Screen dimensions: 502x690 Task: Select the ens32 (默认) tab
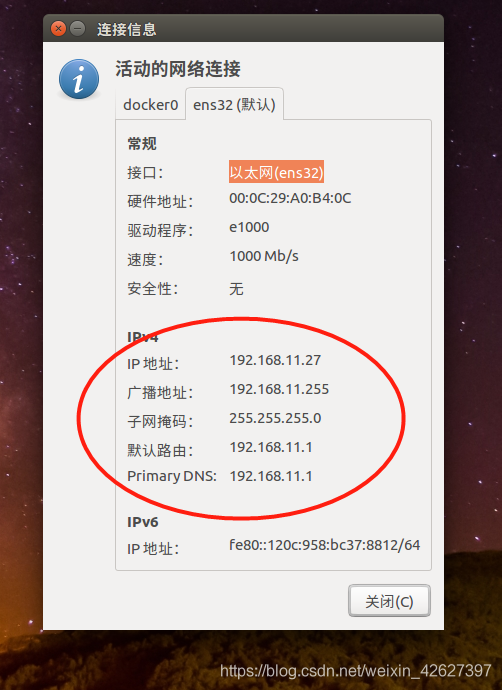click(x=234, y=104)
